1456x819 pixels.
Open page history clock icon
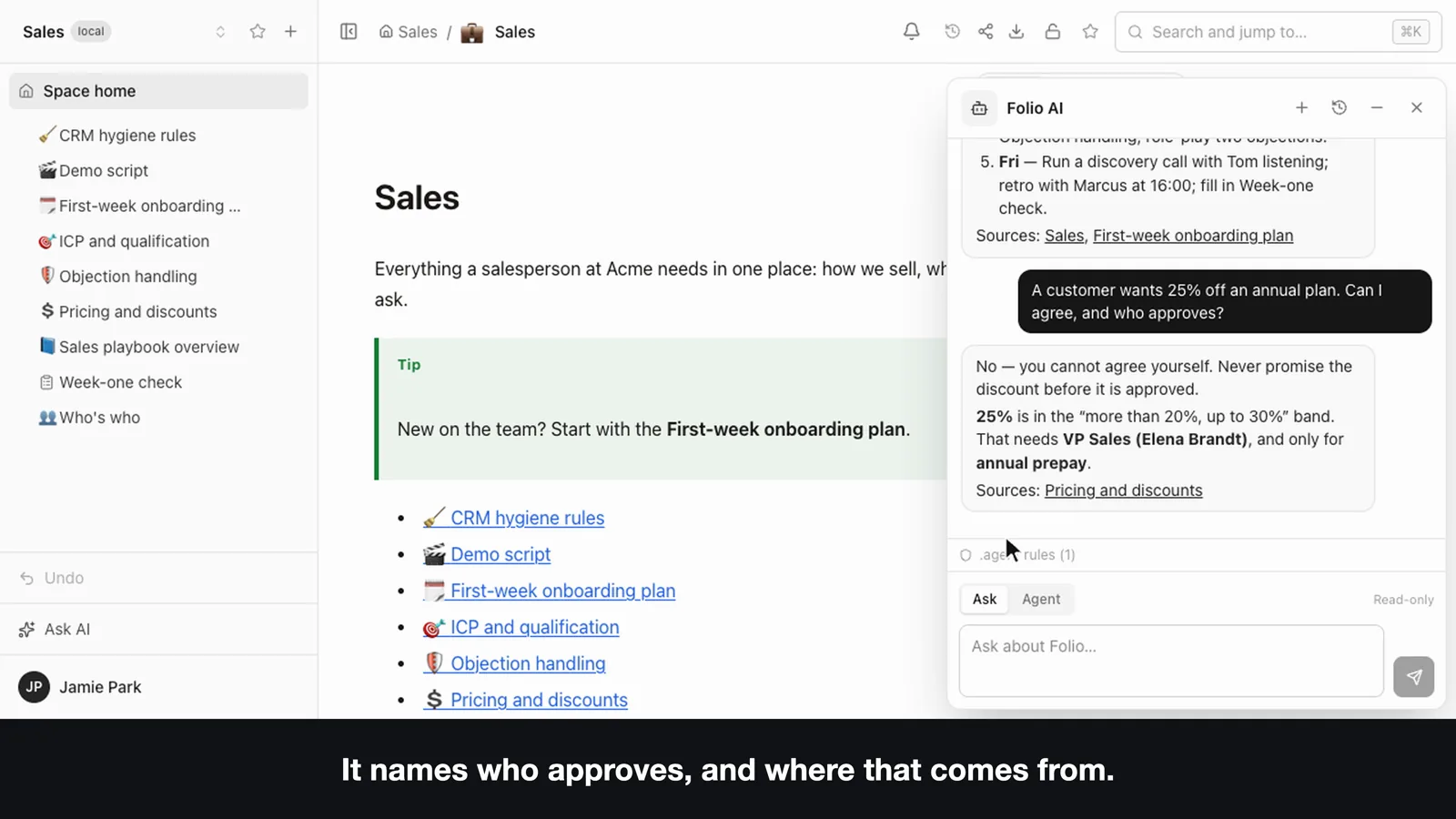[952, 32]
